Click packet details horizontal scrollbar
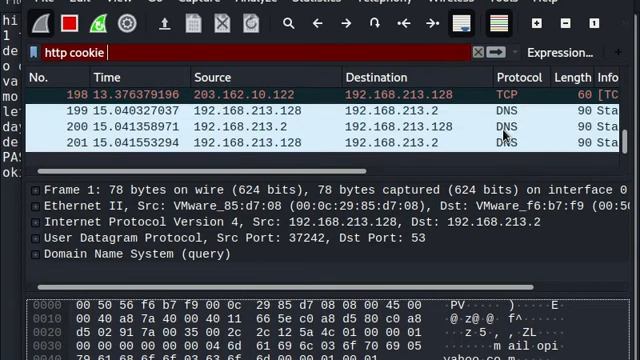 tap(285, 287)
